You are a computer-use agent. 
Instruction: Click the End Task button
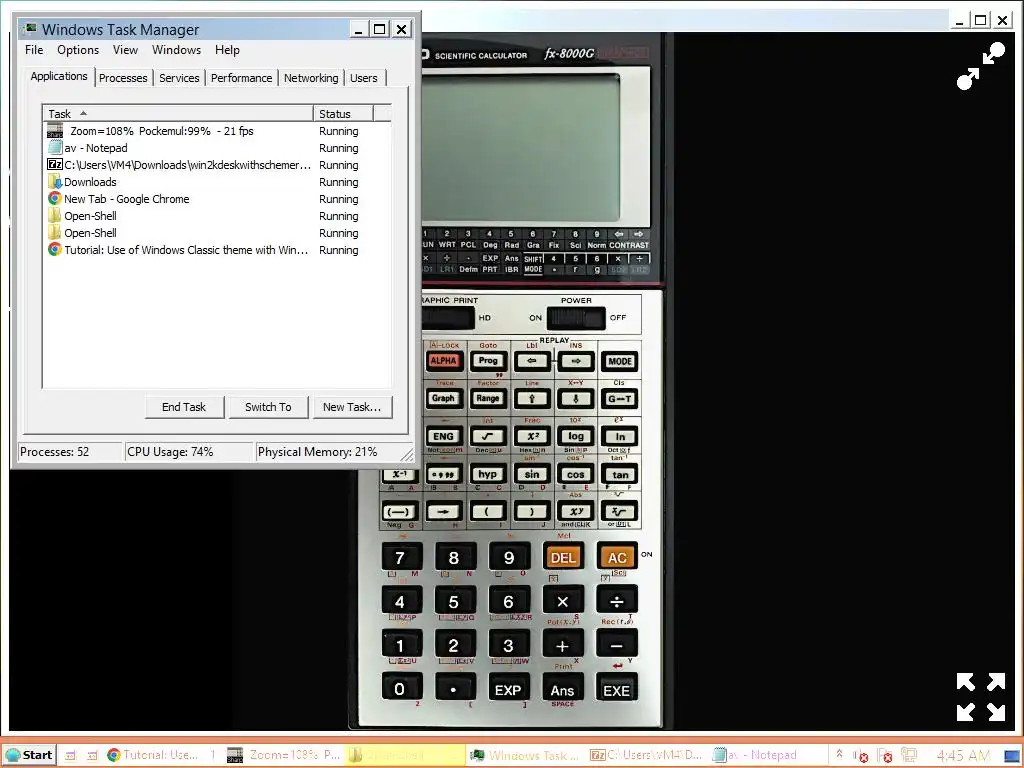[184, 407]
